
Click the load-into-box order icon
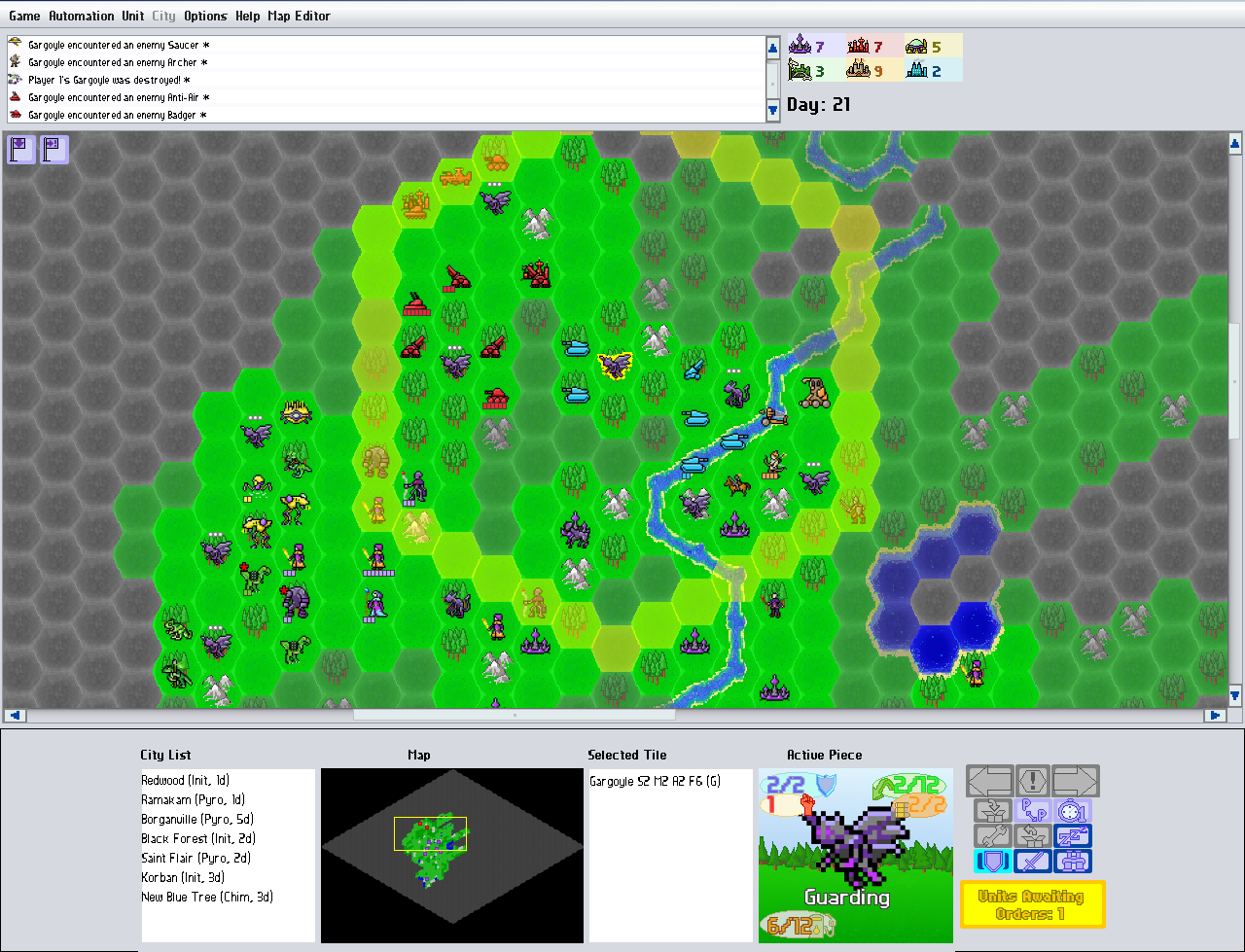pyautogui.click(x=993, y=811)
